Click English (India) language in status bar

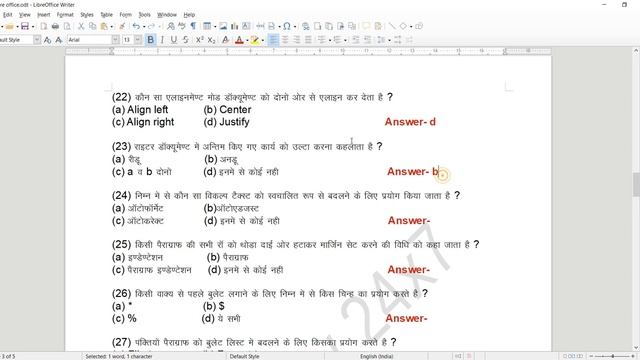[x=376, y=356]
